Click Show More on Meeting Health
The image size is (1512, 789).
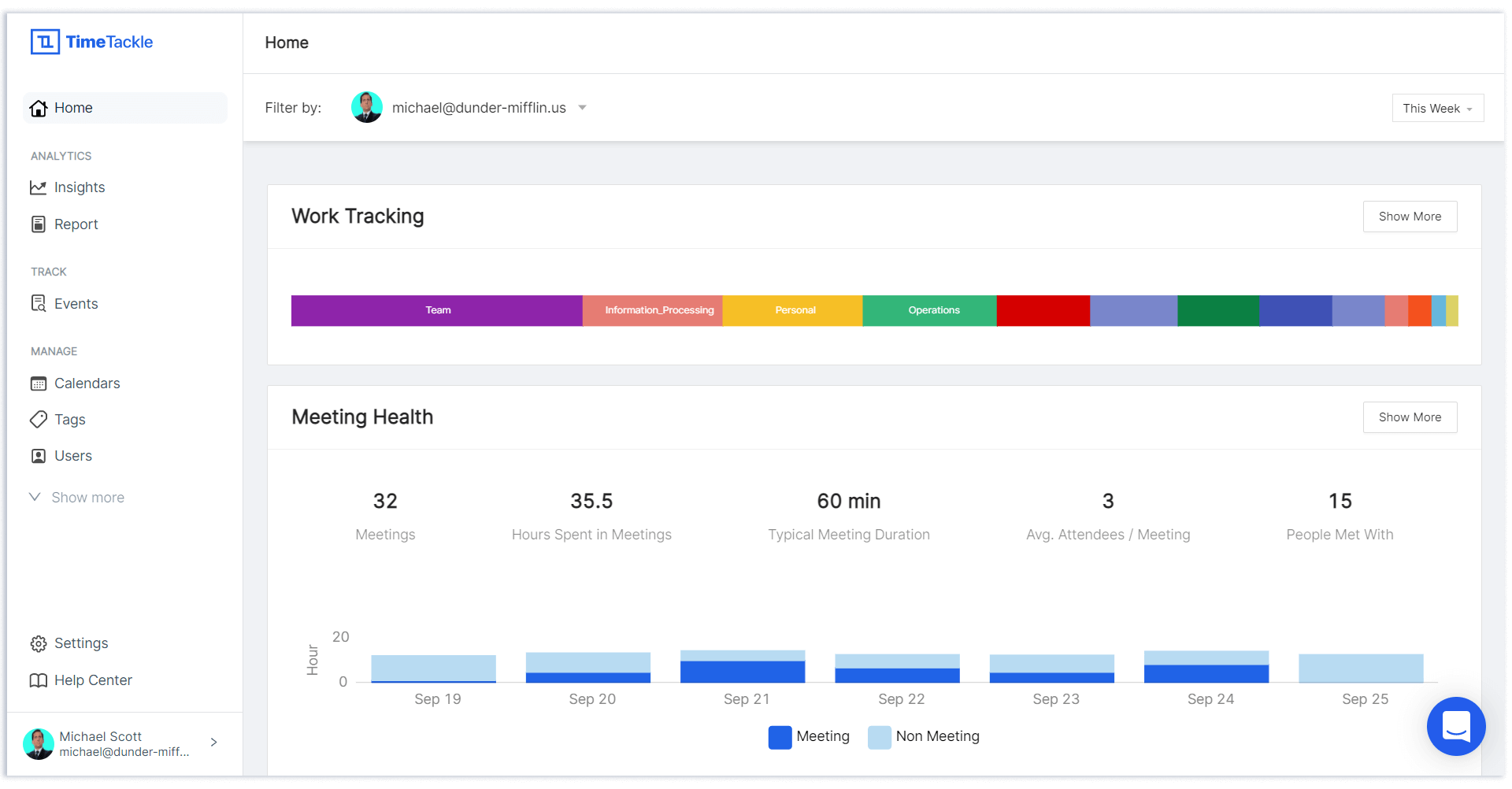[1410, 417]
